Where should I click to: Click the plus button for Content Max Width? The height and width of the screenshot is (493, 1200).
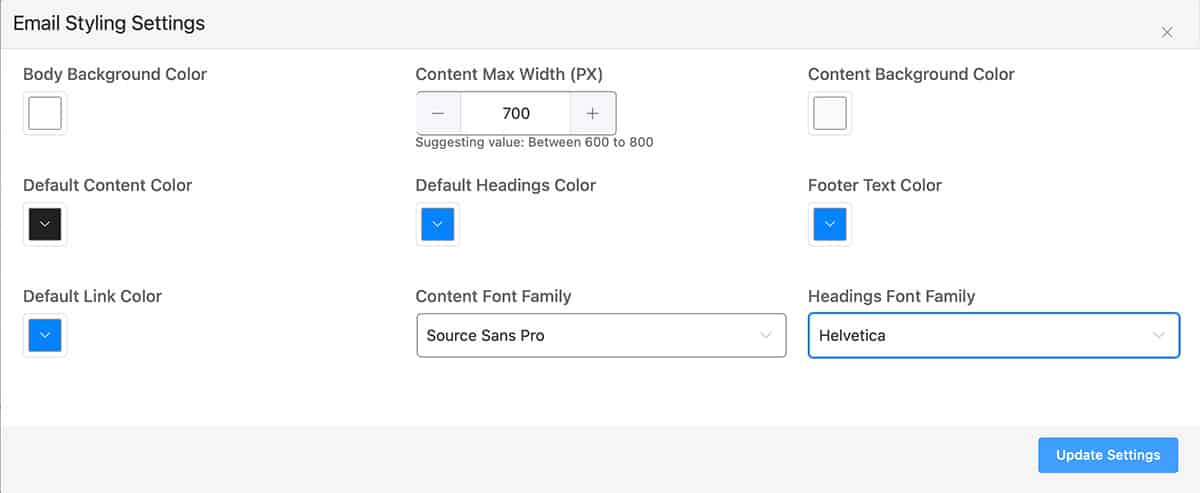coord(593,113)
